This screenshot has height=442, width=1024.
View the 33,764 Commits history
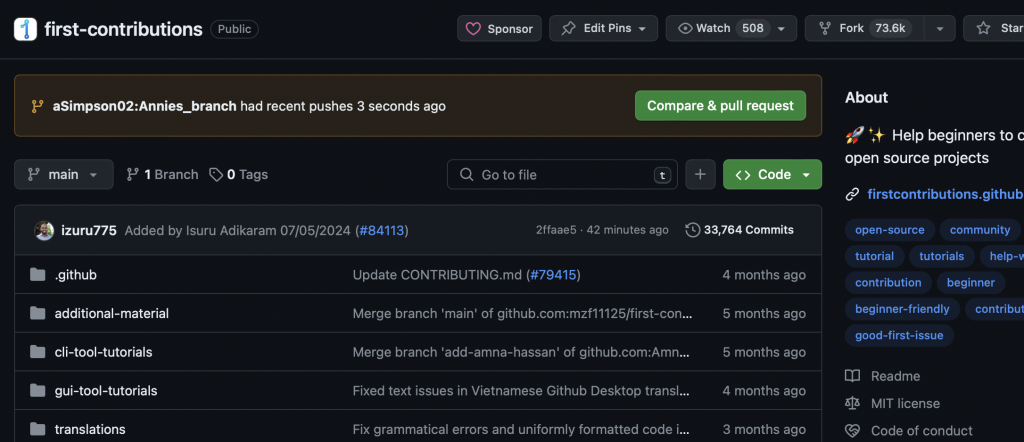tap(740, 230)
